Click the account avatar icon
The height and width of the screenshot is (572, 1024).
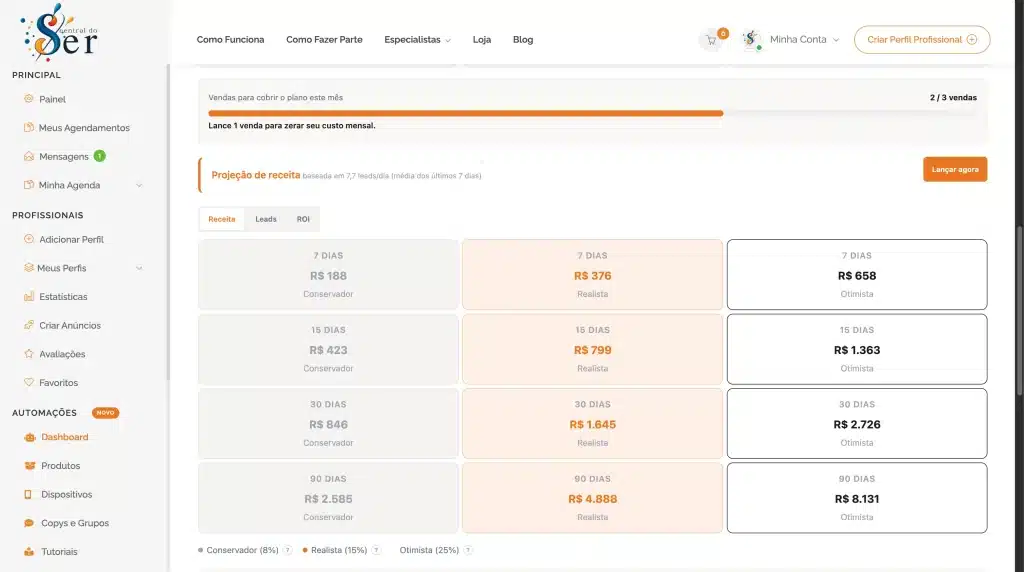(x=751, y=40)
